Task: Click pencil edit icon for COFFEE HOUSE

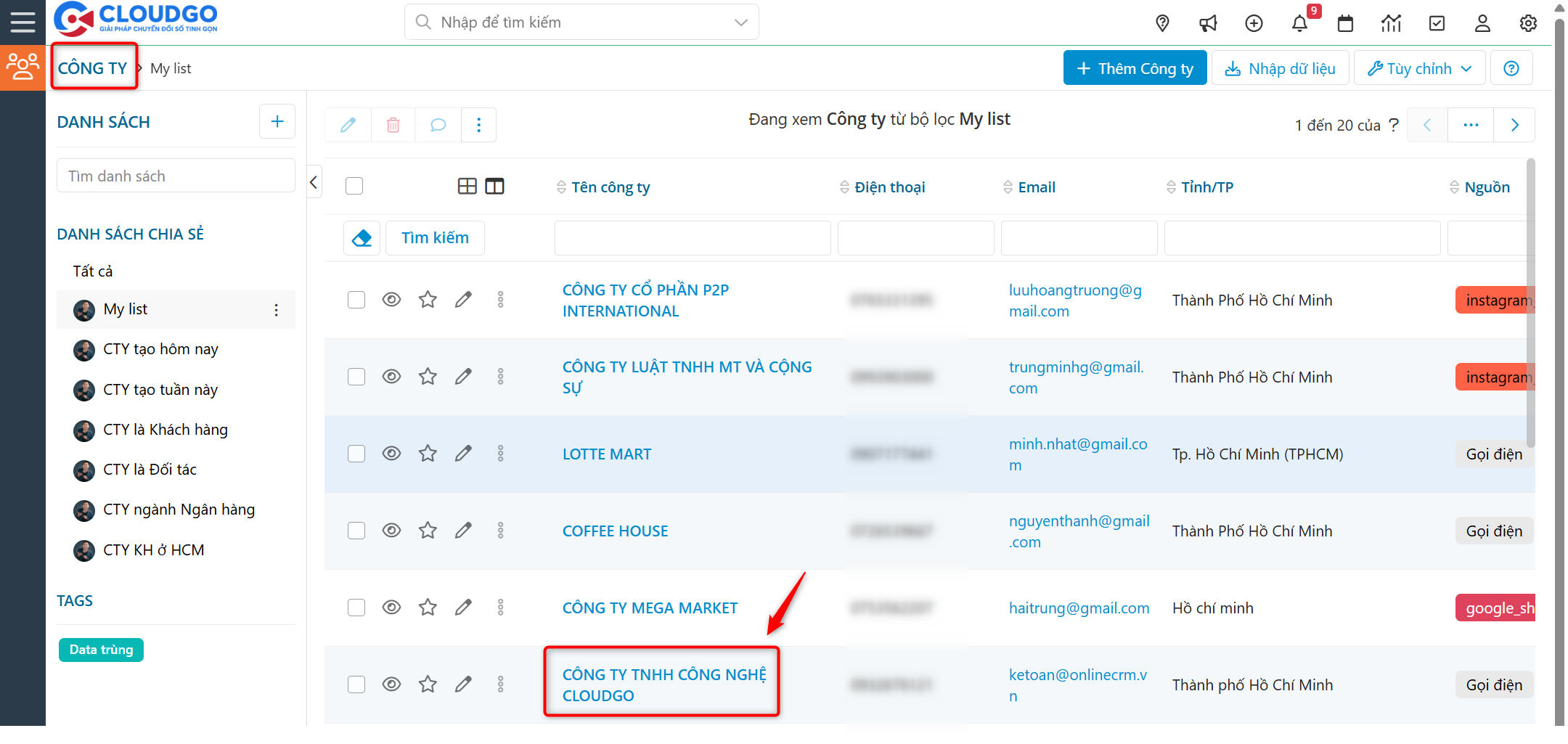Action: tap(463, 531)
